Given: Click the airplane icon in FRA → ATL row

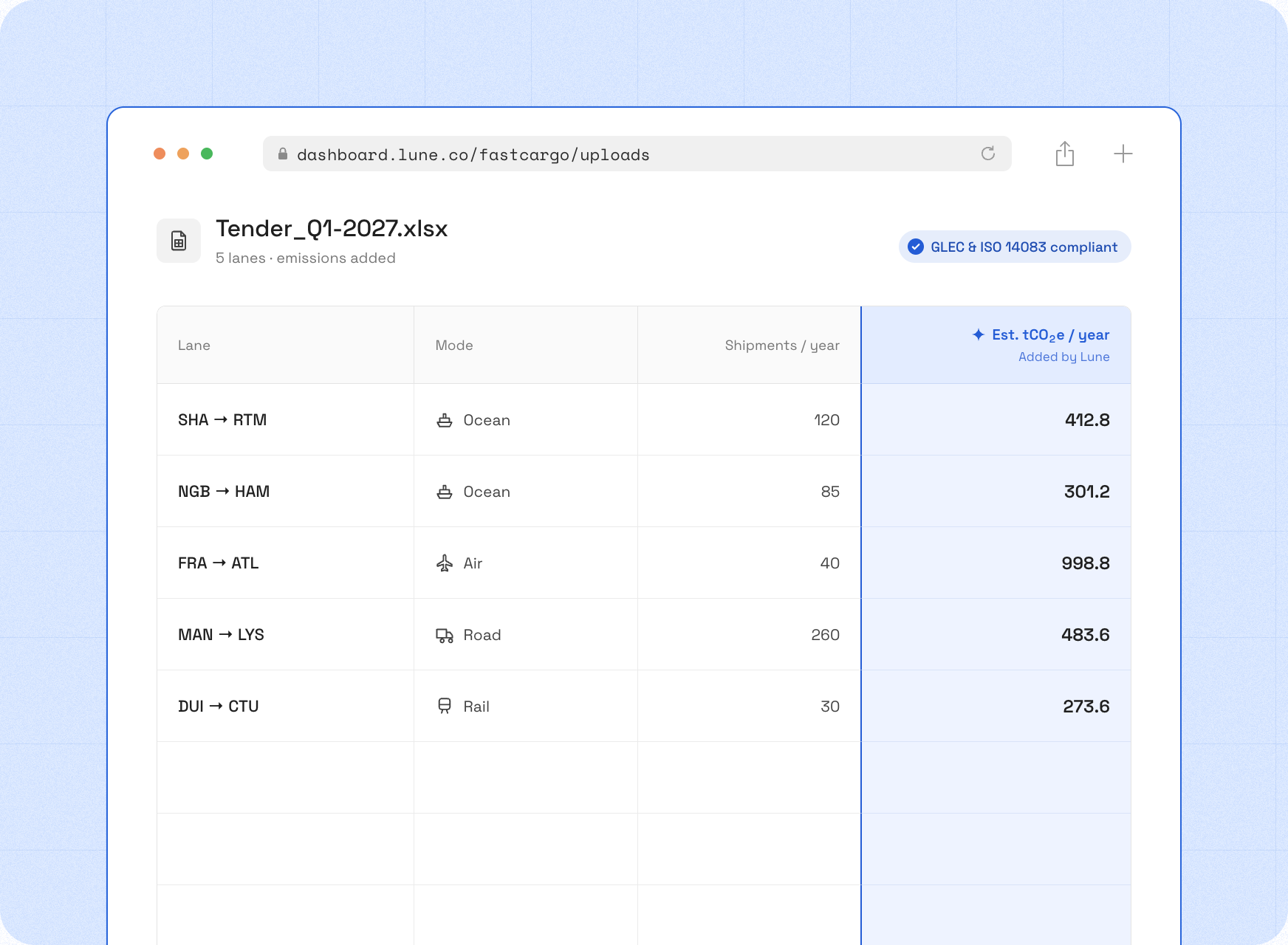Looking at the screenshot, I should point(445,563).
